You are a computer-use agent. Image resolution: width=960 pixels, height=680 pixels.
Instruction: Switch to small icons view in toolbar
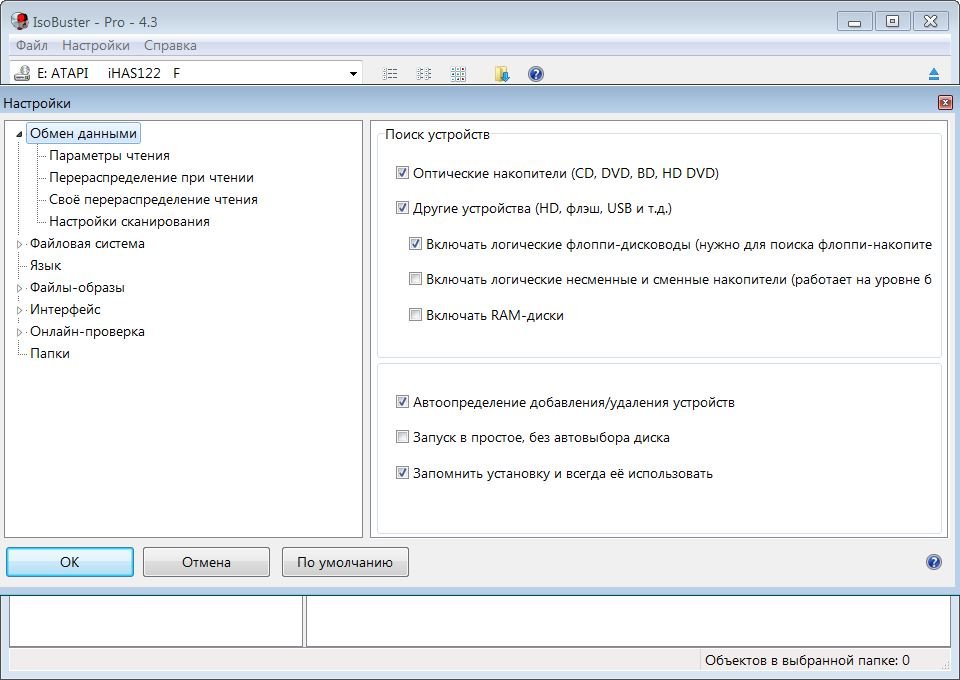(424, 74)
